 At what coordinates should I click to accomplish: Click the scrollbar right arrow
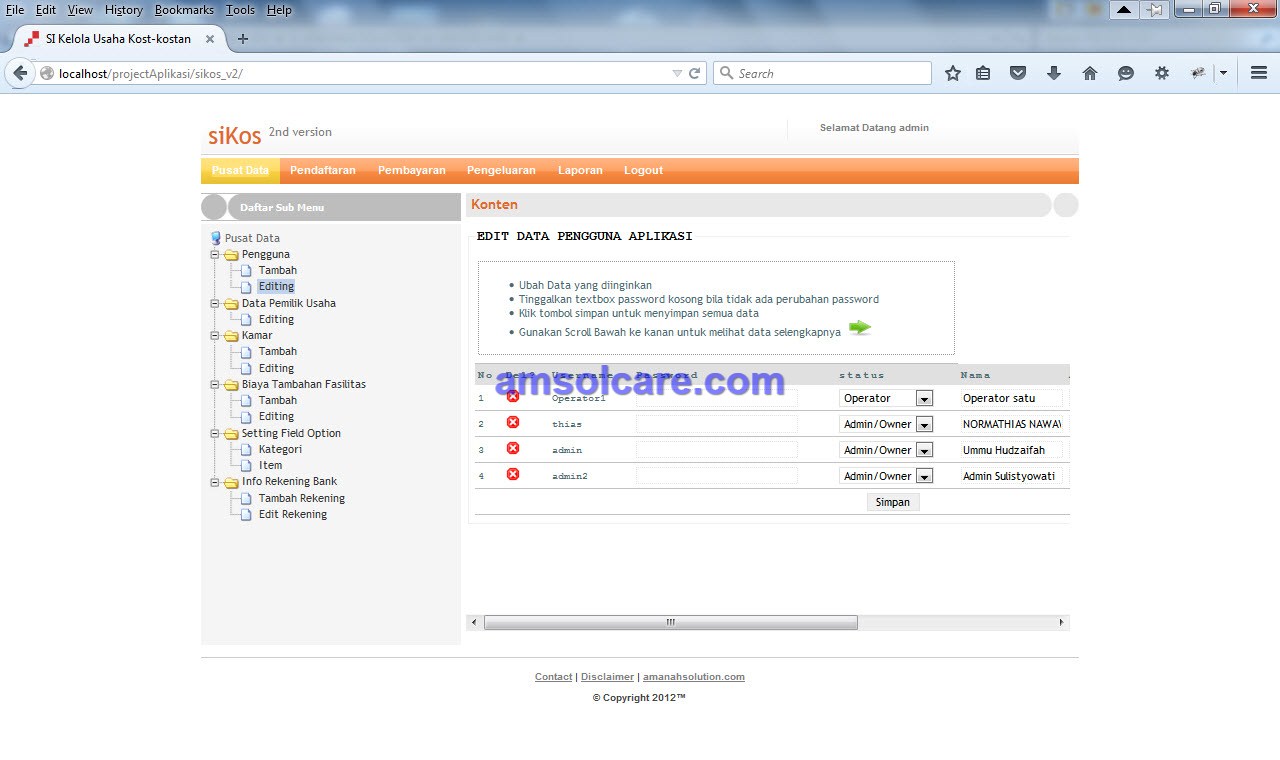pos(1061,622)
